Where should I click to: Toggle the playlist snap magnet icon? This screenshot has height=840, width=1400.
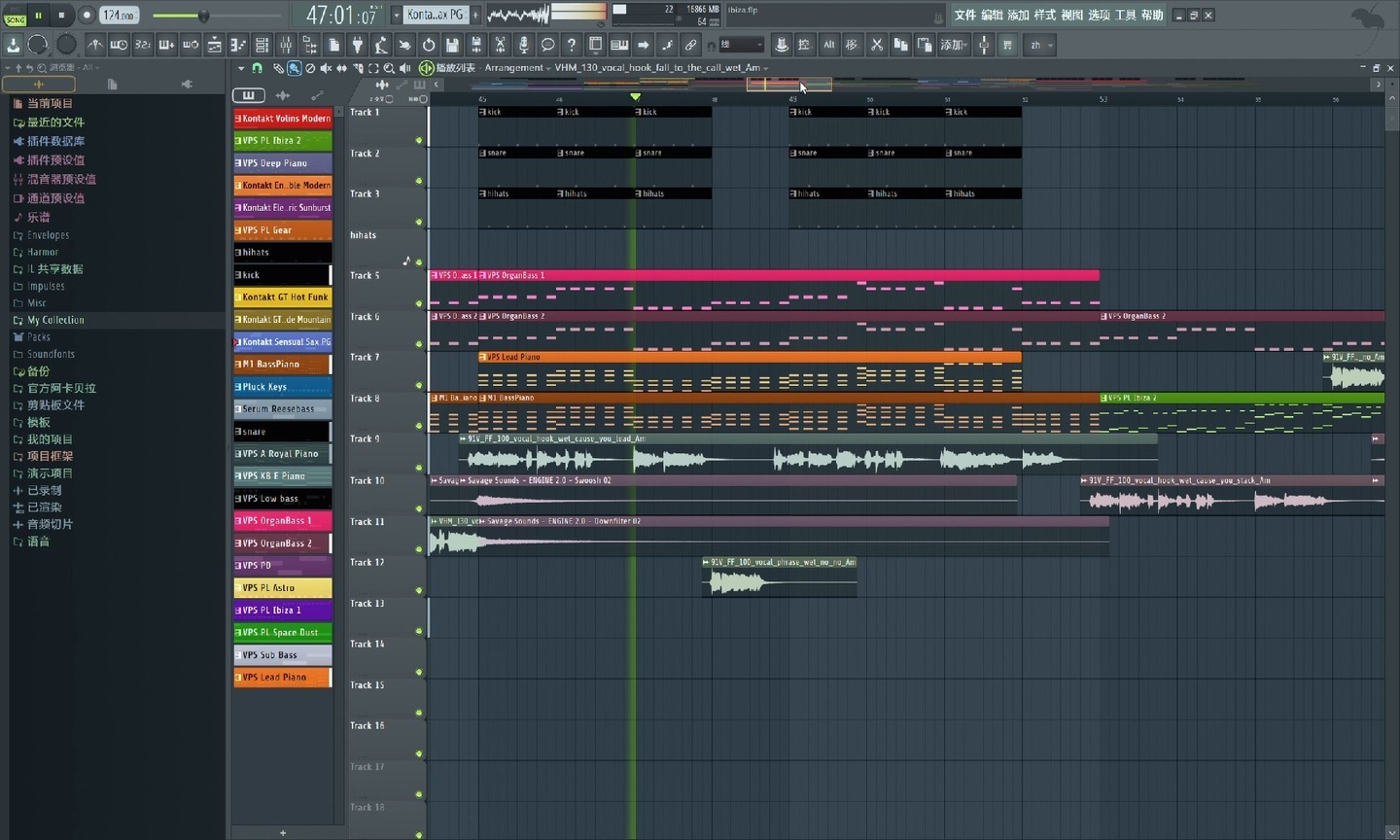tap(257, 68)
